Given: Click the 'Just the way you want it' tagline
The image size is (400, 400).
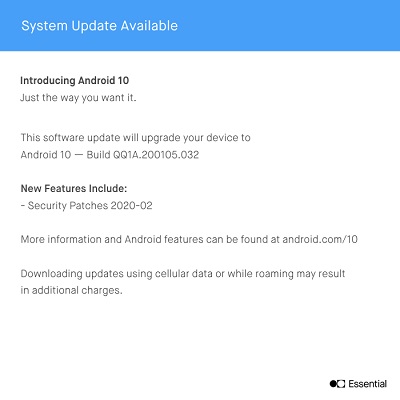Looking at the screenshot, I should pos(78,98).
